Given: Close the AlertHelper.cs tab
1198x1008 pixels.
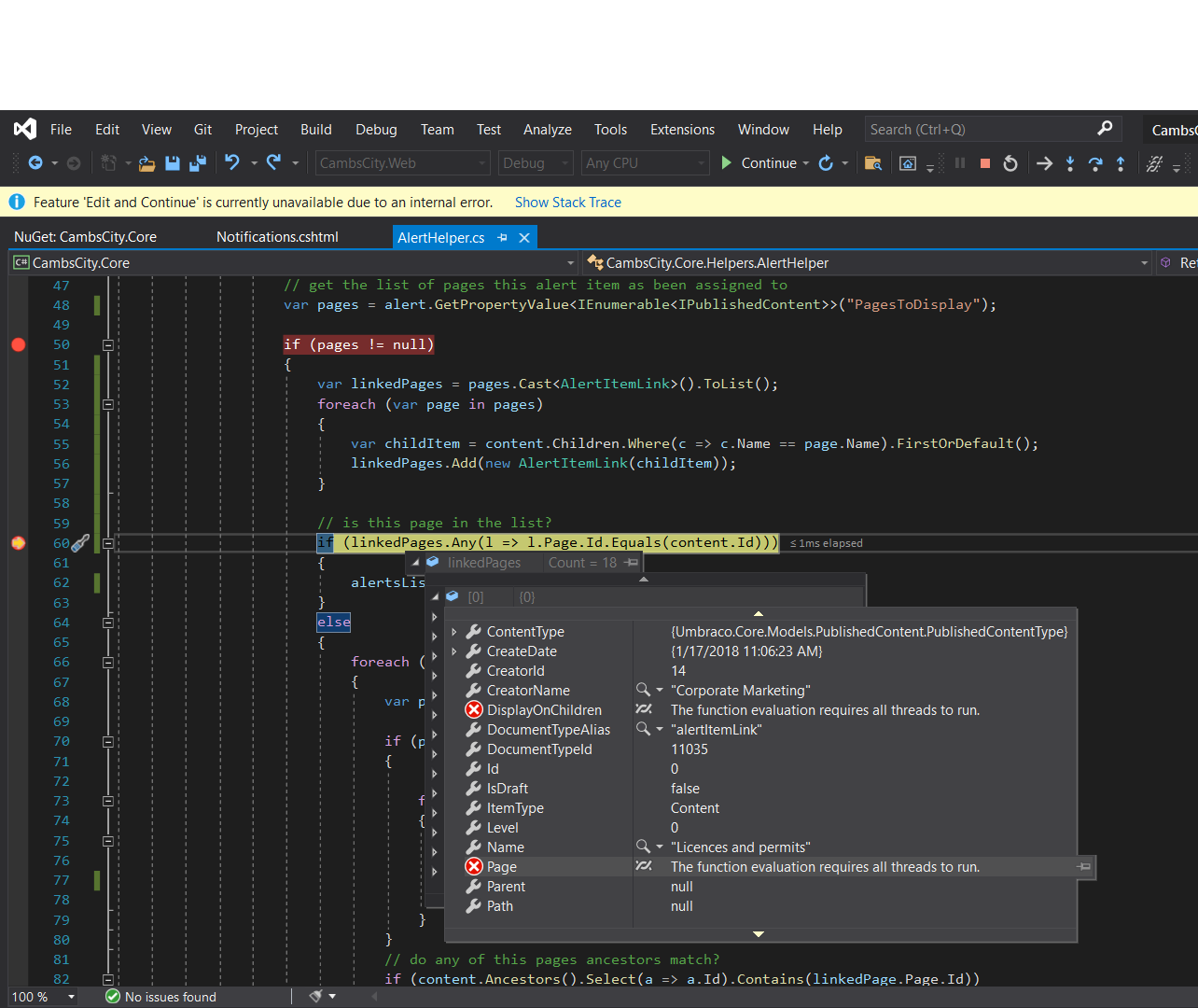Looking at the screenshot, I should coord(524,238).
